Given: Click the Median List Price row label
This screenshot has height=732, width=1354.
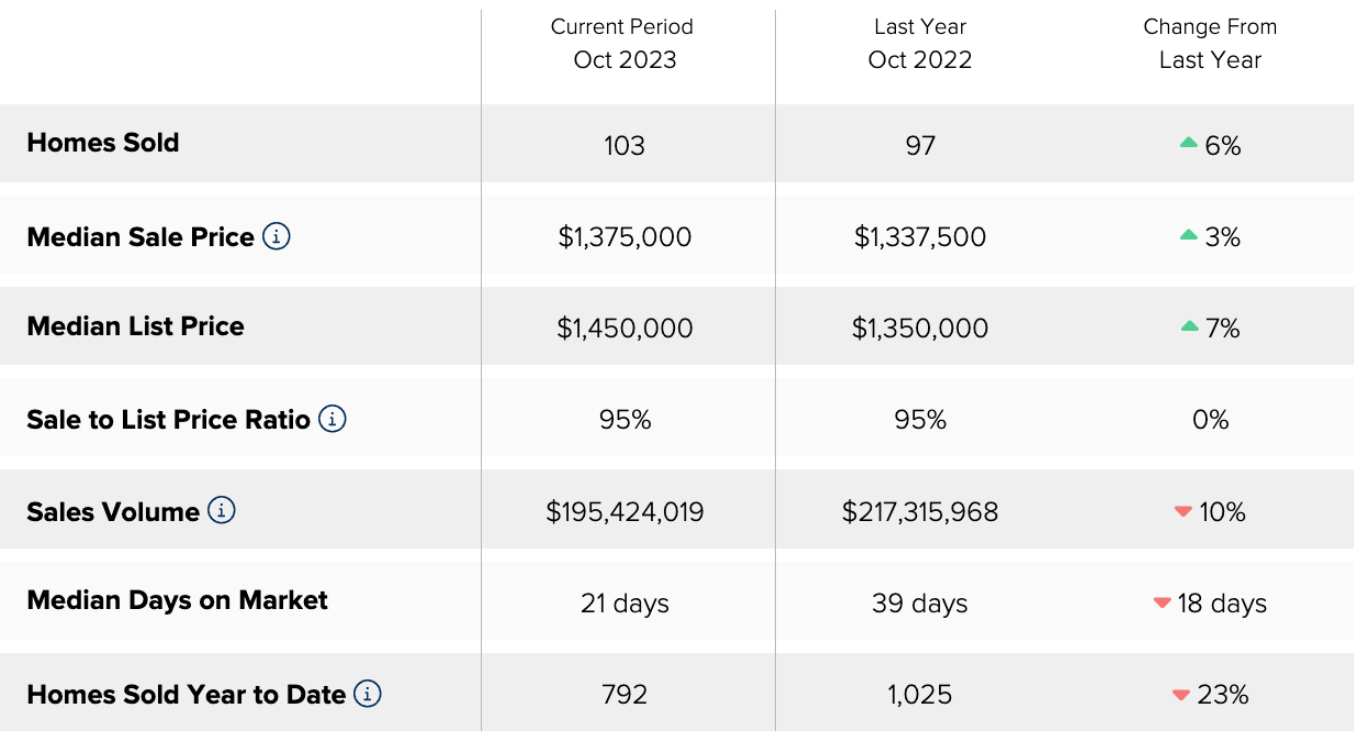Looking at the screenshot, I should 136,326.
